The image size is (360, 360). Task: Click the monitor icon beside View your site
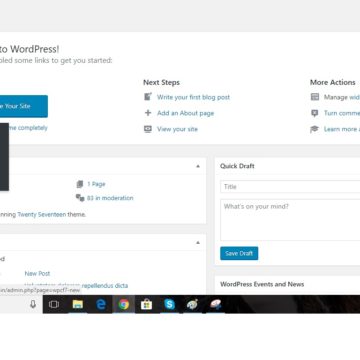(x=148, y=129)
